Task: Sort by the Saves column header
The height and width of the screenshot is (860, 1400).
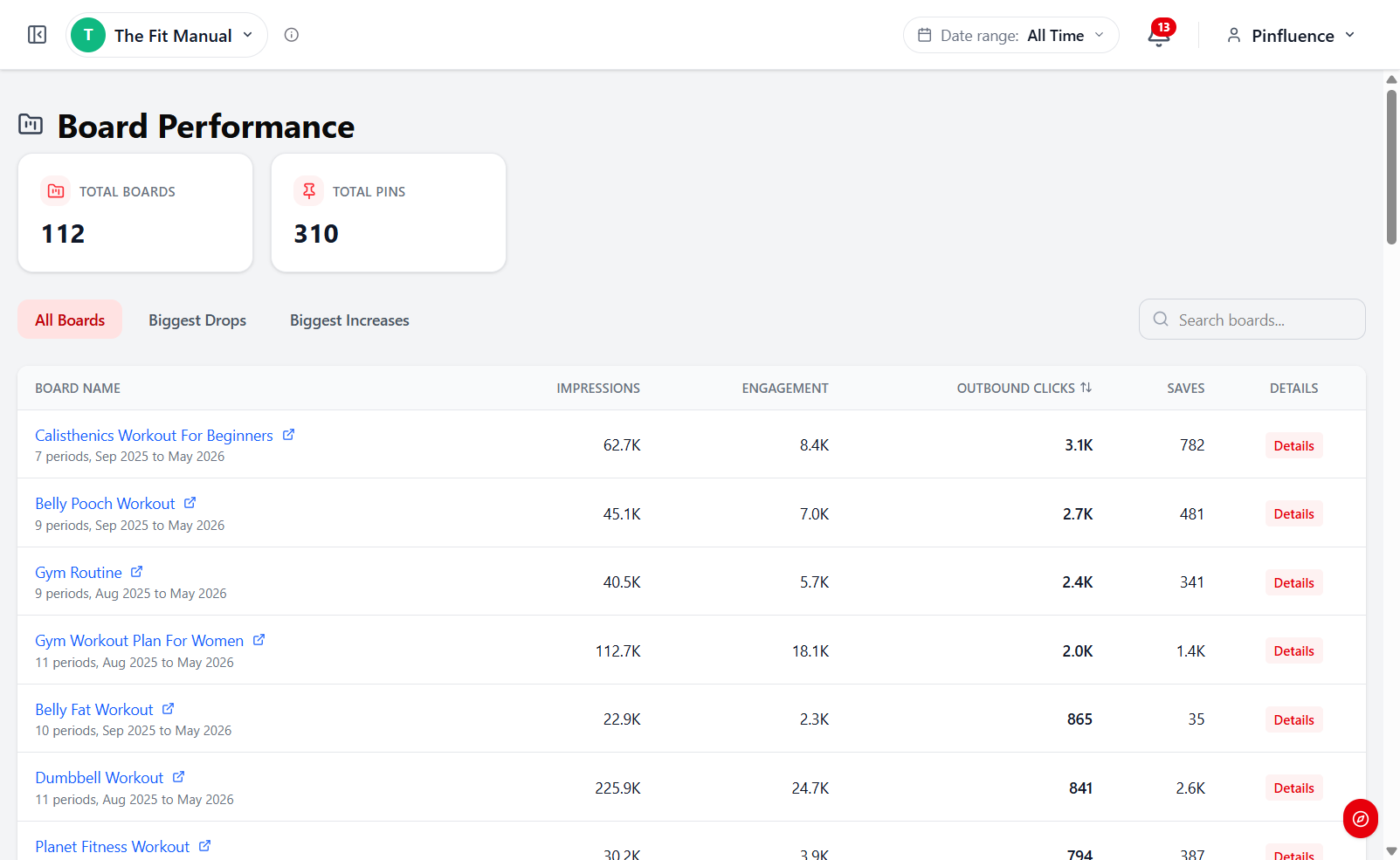Action: pos(1186,389)
